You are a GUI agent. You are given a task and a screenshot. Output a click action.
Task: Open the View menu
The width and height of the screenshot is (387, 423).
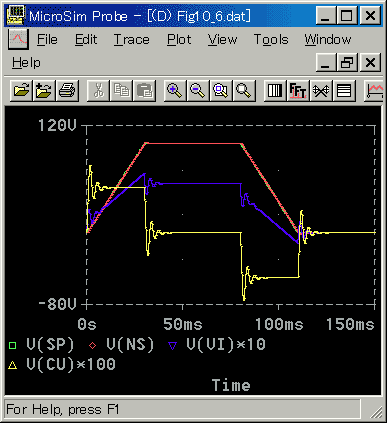(x=222, y=40)
